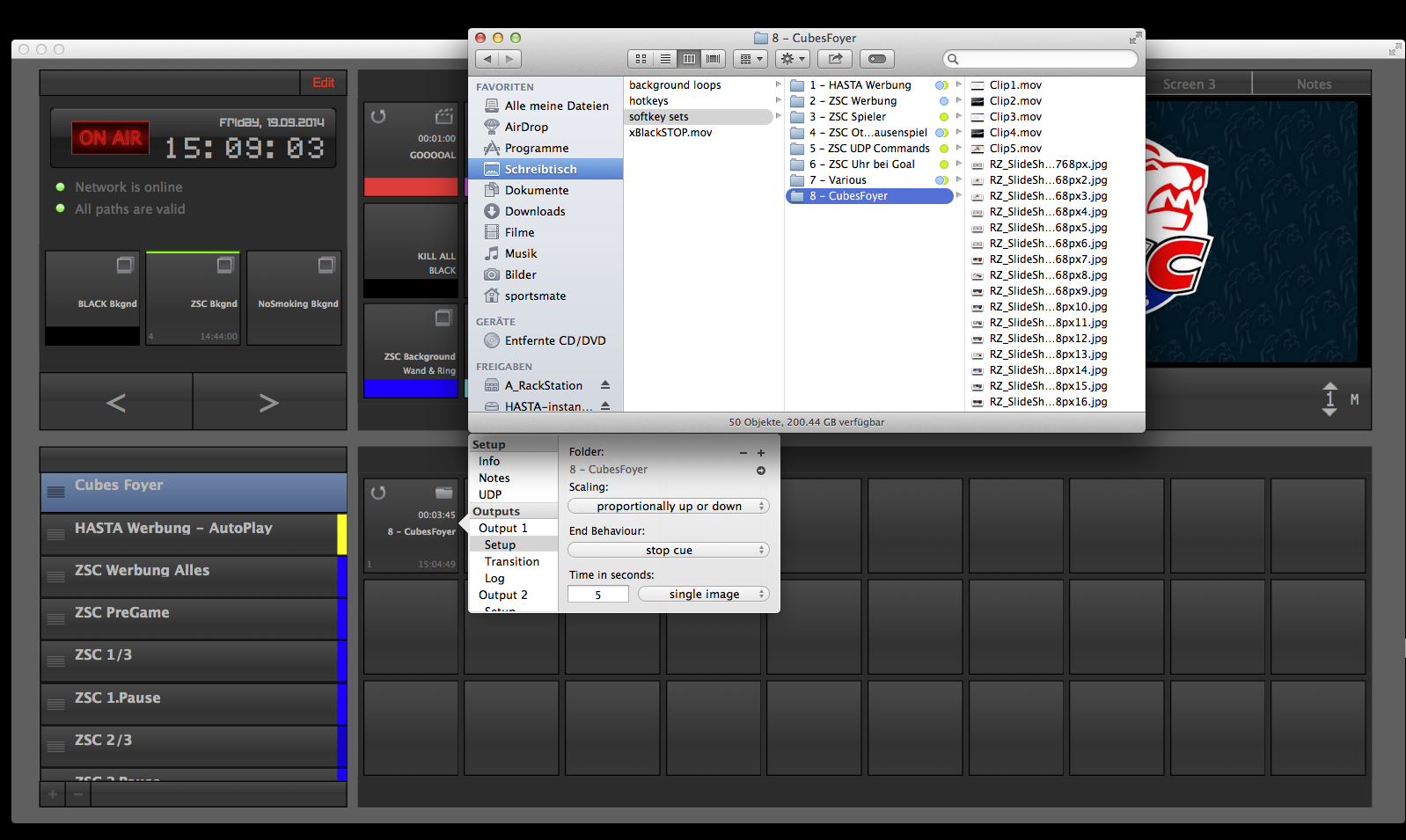Click the previous page arrow

(x=116, y=402)
